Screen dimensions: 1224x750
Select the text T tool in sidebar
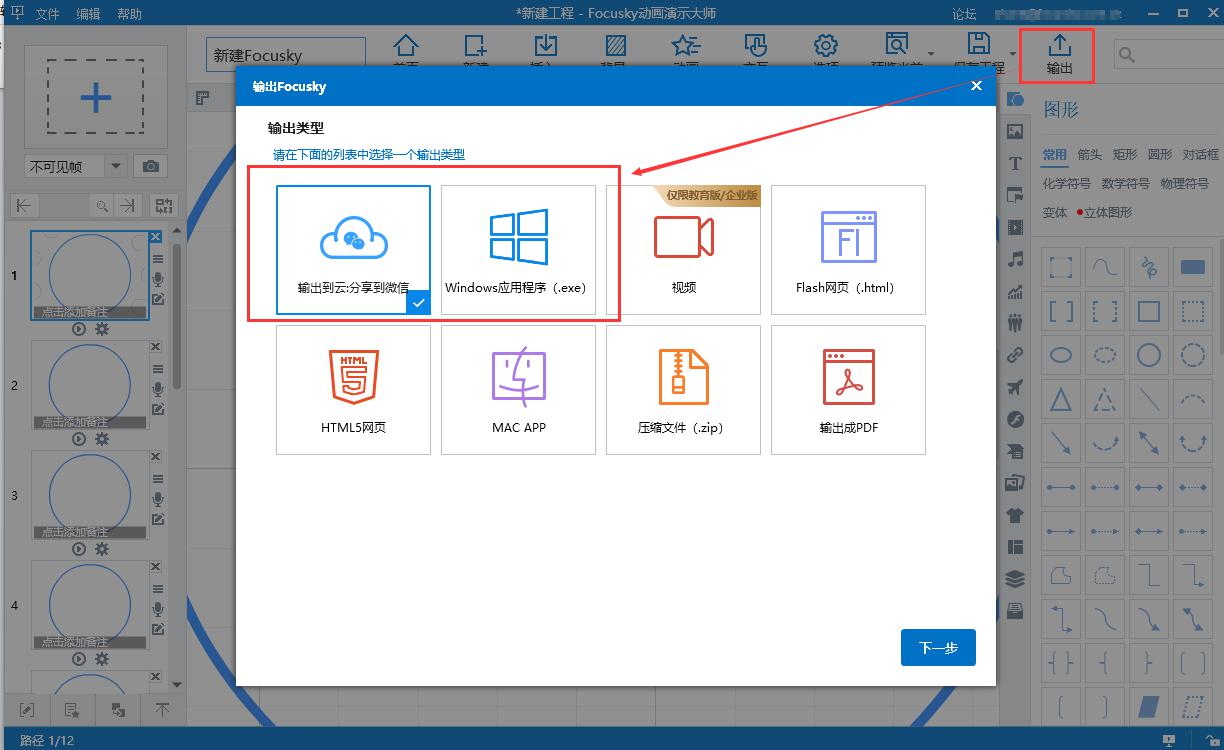1015,164
